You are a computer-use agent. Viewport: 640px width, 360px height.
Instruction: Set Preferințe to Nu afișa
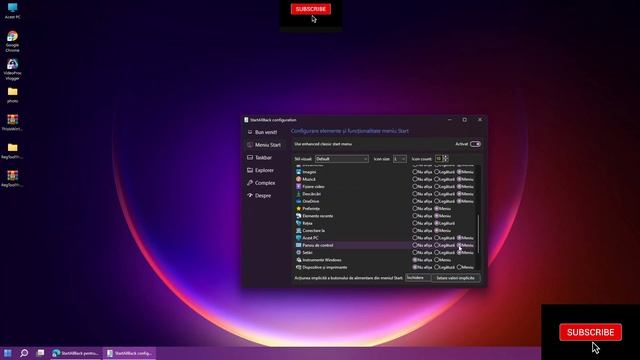pos(415,209)
